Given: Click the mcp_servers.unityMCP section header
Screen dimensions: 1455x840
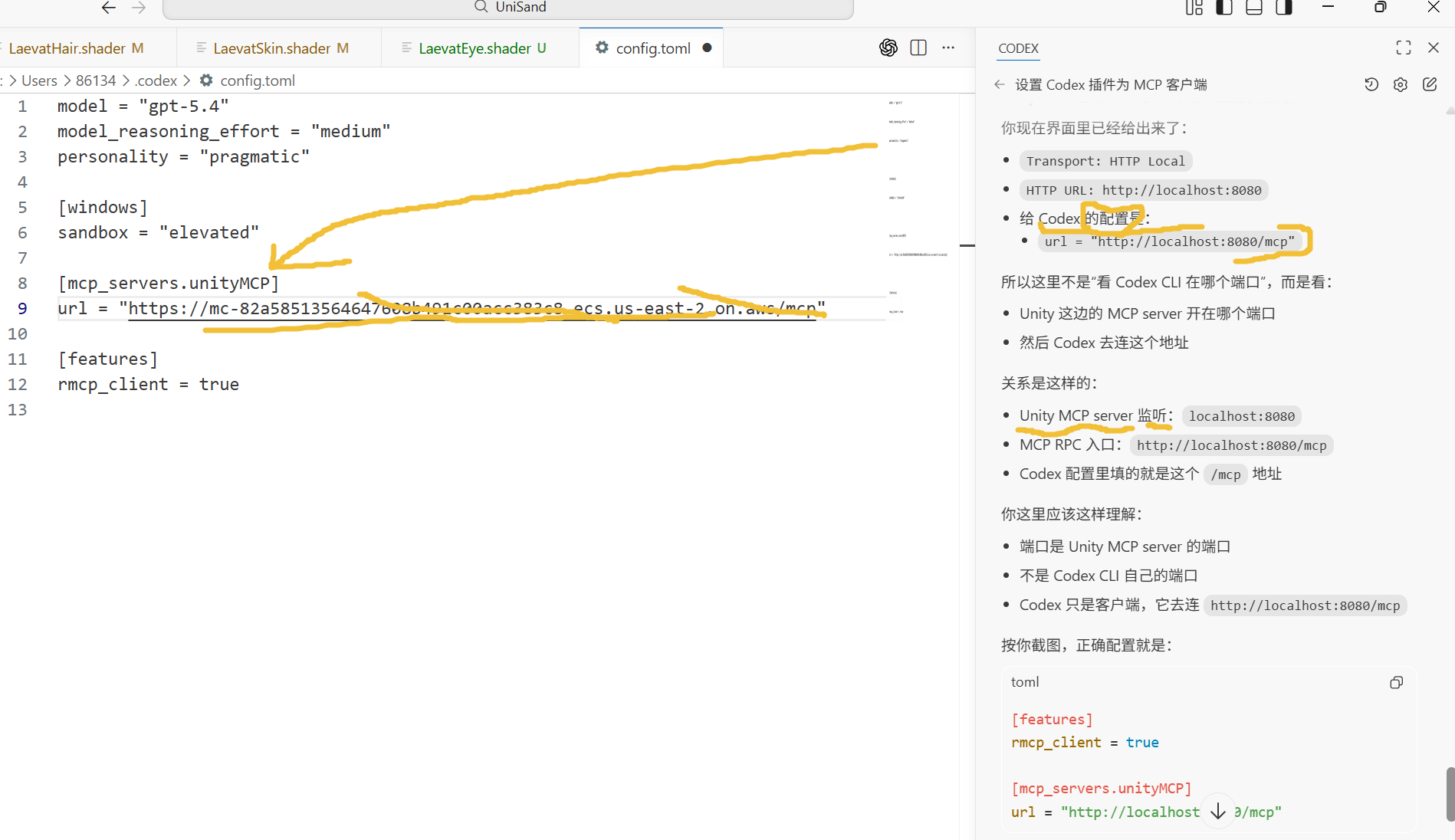Looking at the screenshot, I should coord(169,283).
